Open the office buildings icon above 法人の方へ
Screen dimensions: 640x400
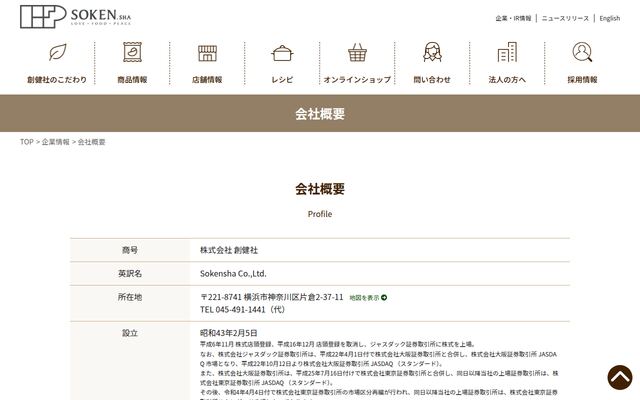[x=507, y=52]
